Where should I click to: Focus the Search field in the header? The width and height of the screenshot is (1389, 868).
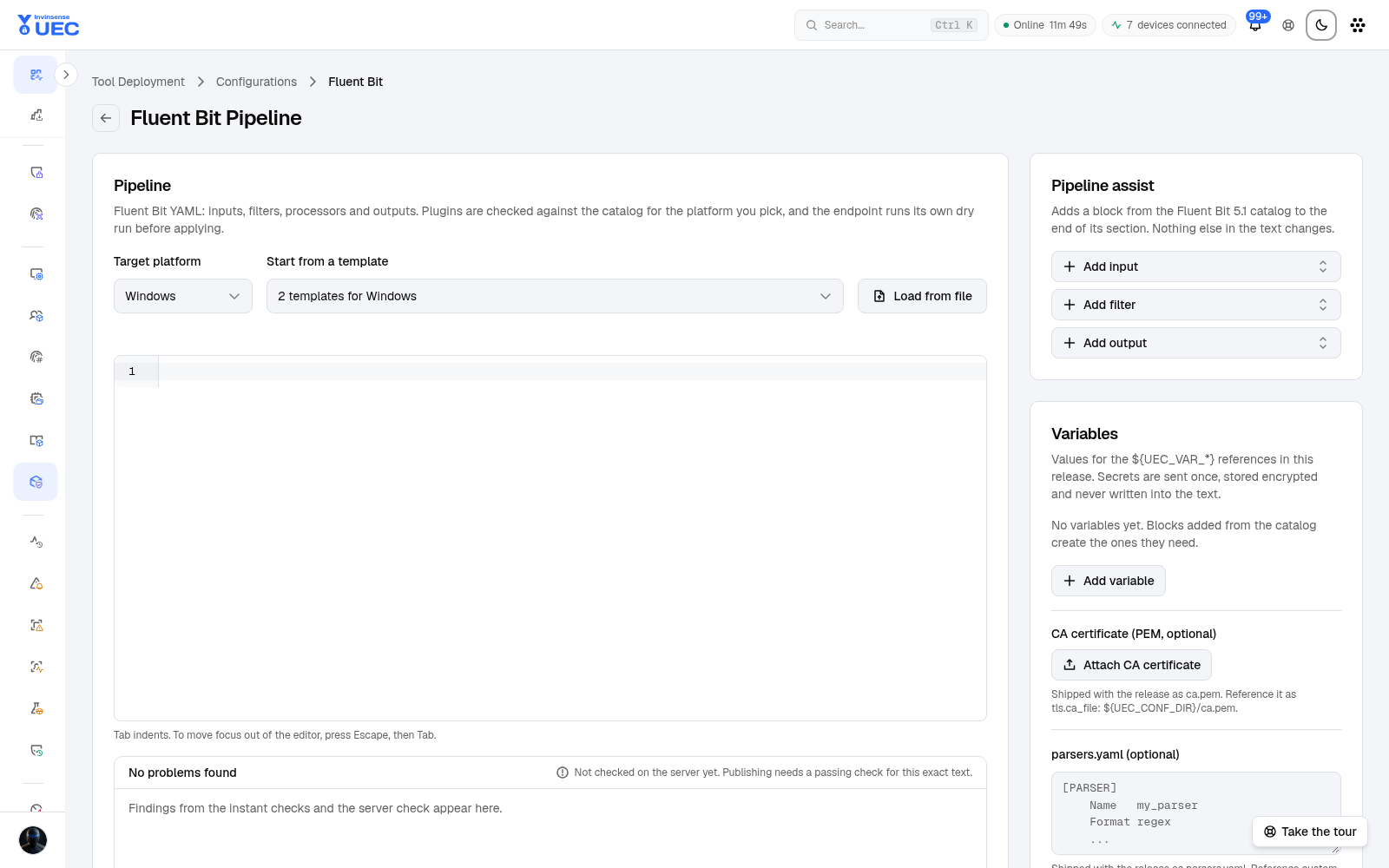[892, 25]
